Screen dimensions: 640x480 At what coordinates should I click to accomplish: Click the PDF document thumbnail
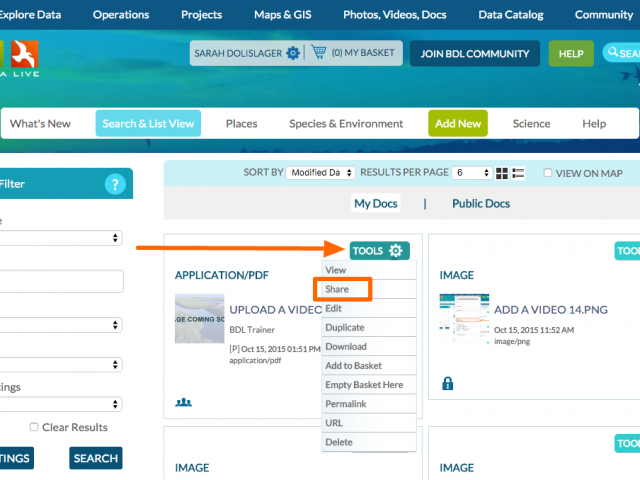coord(200,318)
